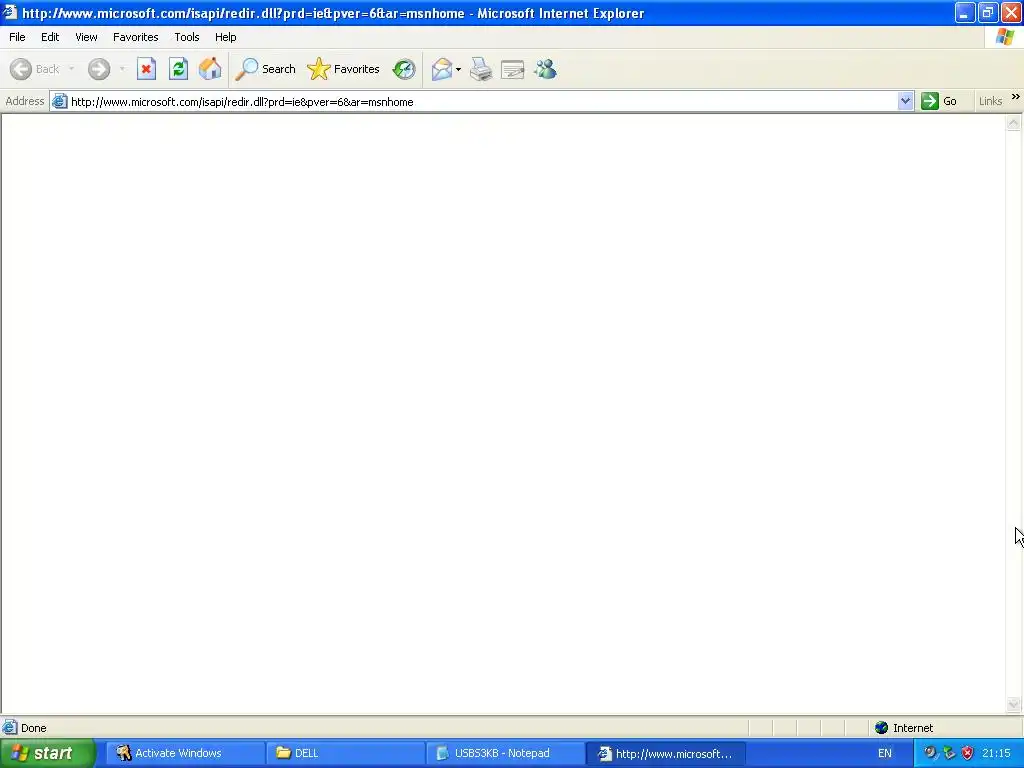1024x768 pixels.
Task: Print the page with printer icon
Action: 481,69
